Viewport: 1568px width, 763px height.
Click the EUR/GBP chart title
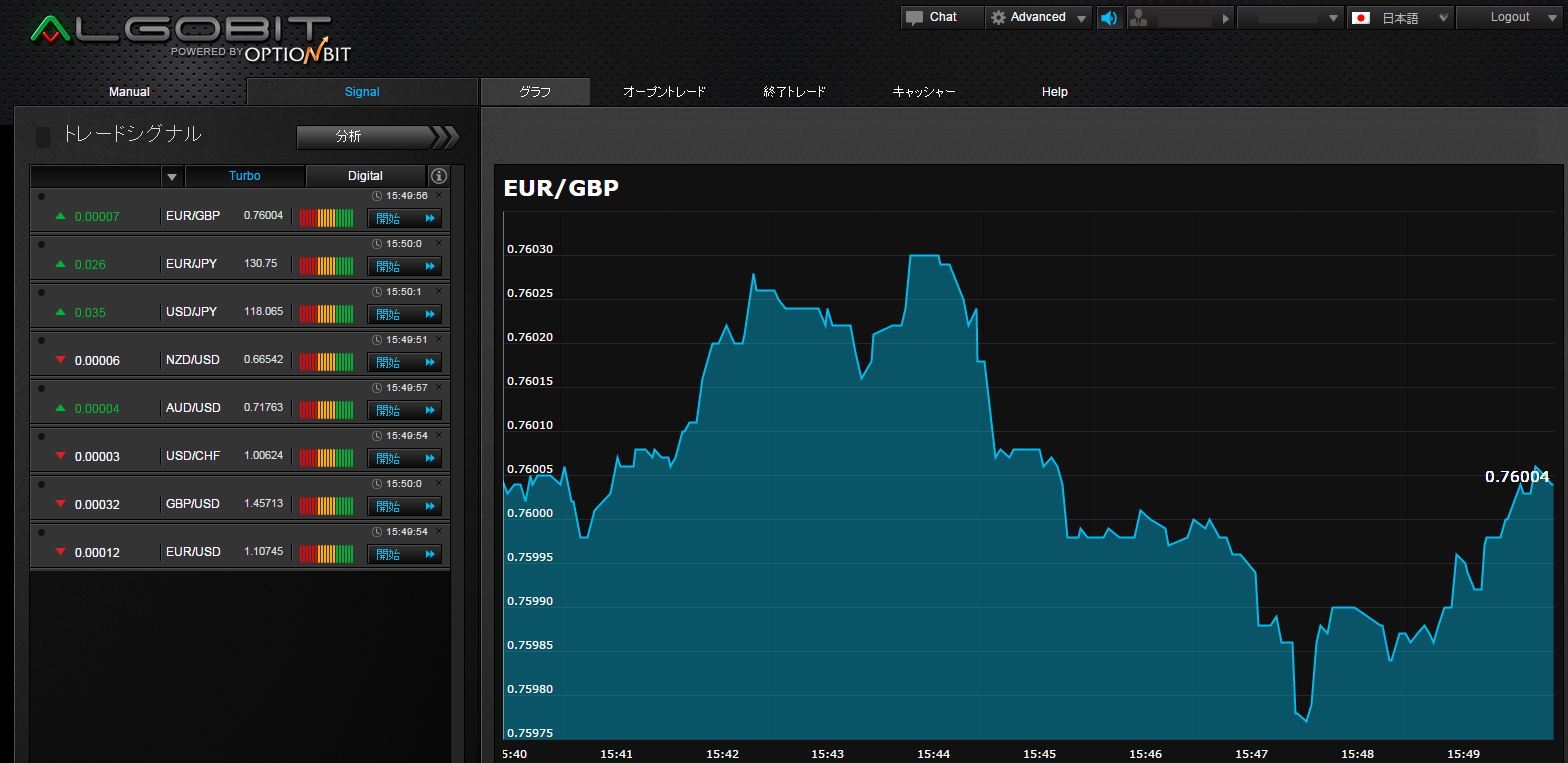(x=561, y=188)
